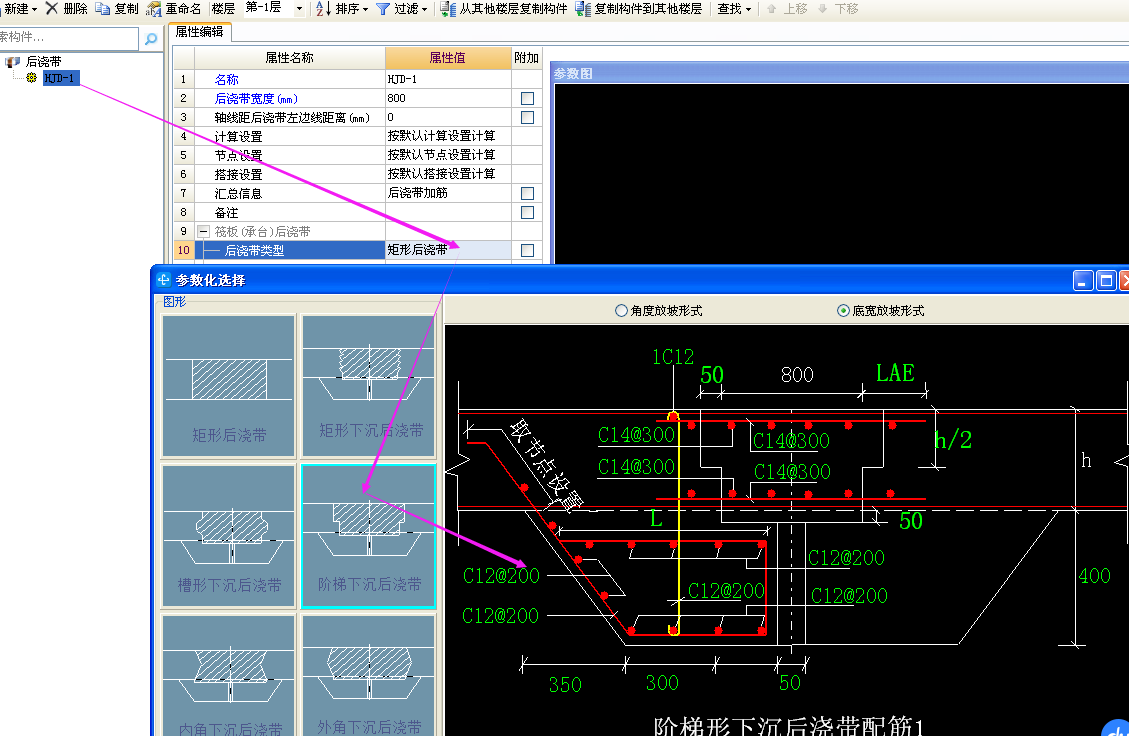1129x736 pixels.
Task: Select 角度放坡形式 radio button
Action: point(621,310)
